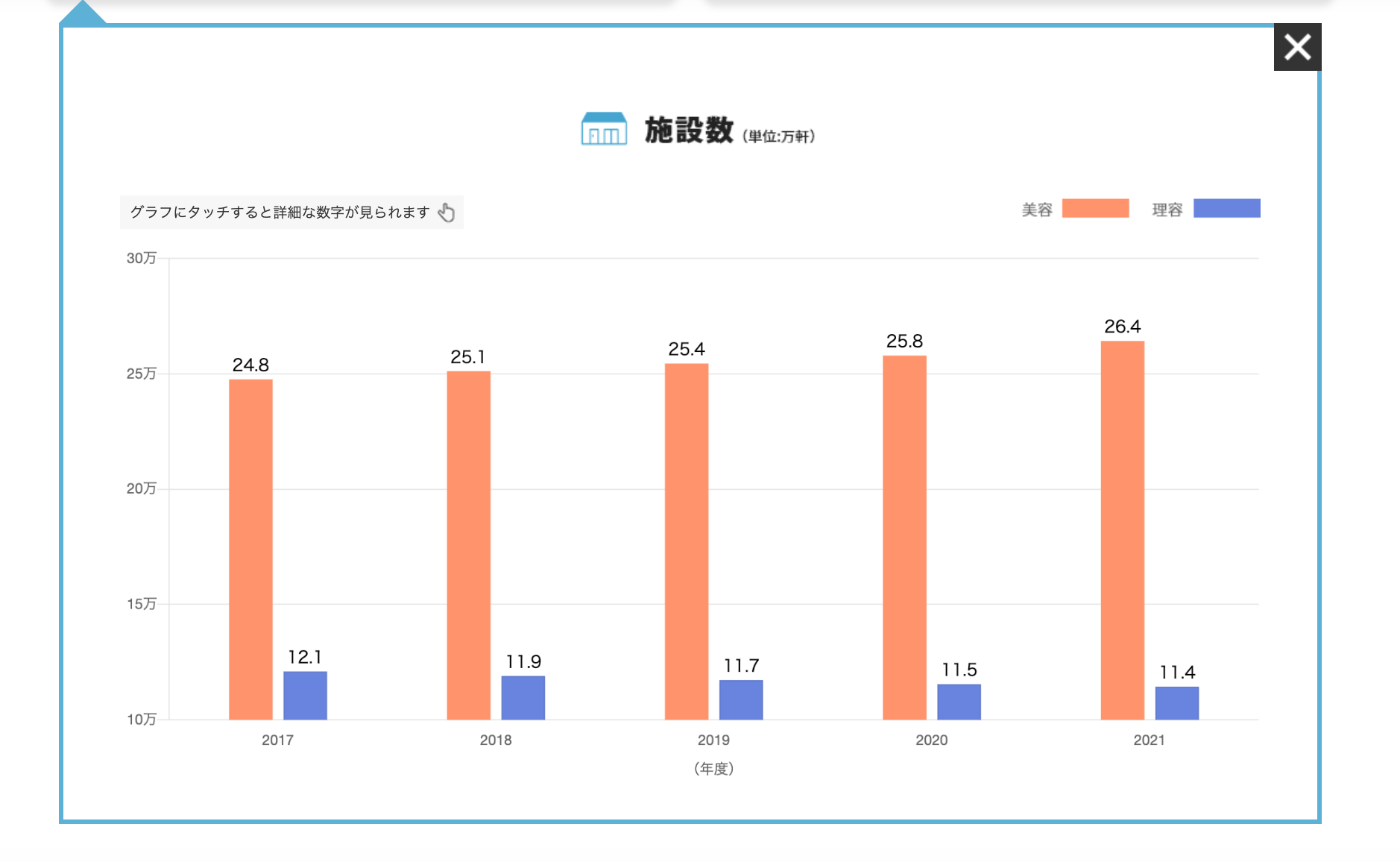This screenshot has width=1400, height=862.
Task: Toggle the 美容 orange legend swatch
Action: [x=1094, y=208]
